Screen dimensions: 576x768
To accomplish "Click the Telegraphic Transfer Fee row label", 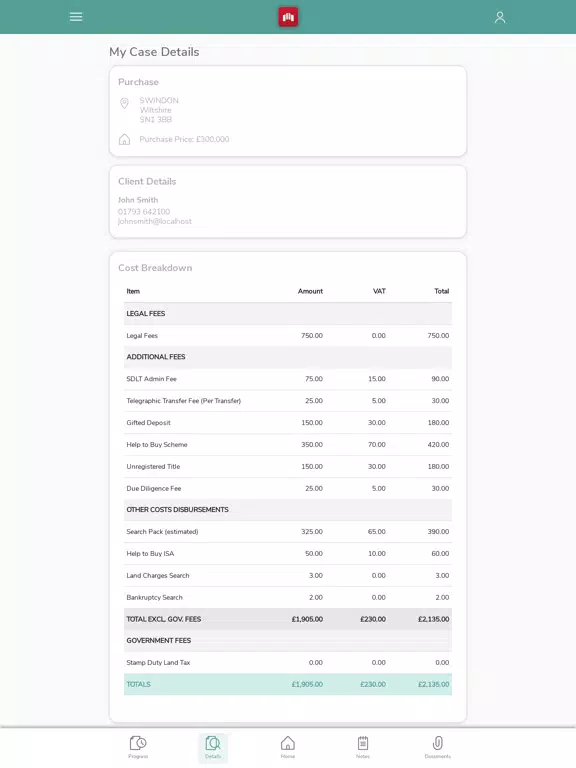I will tap(184, 401).
